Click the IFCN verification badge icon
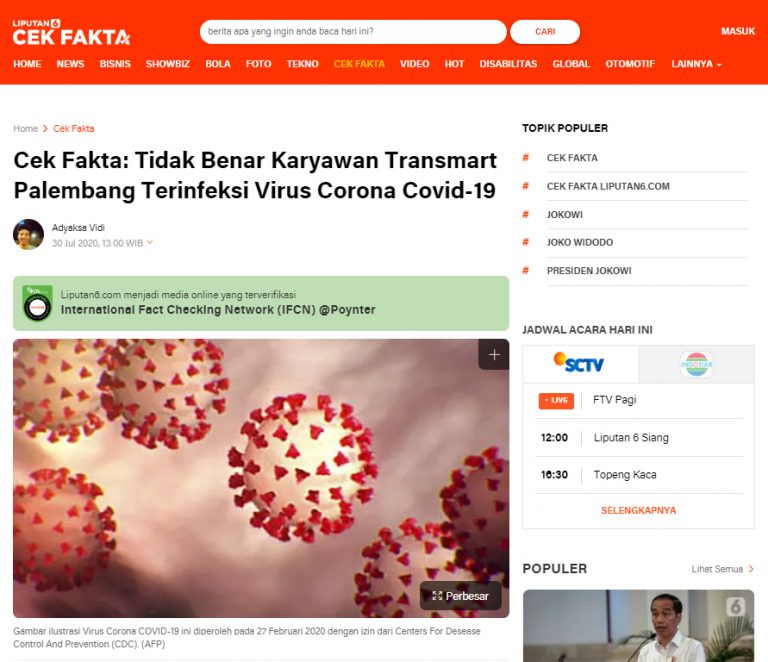Image resolution: width=768 pixels, height=662 pixels. point(37,304)
